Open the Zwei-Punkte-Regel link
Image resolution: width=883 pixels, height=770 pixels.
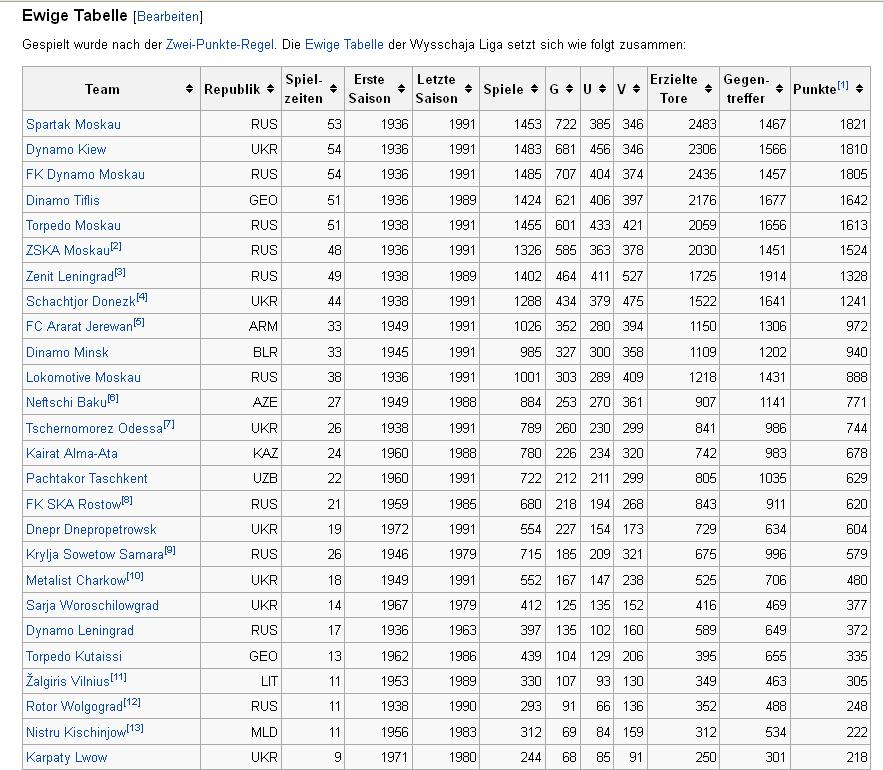220,44
